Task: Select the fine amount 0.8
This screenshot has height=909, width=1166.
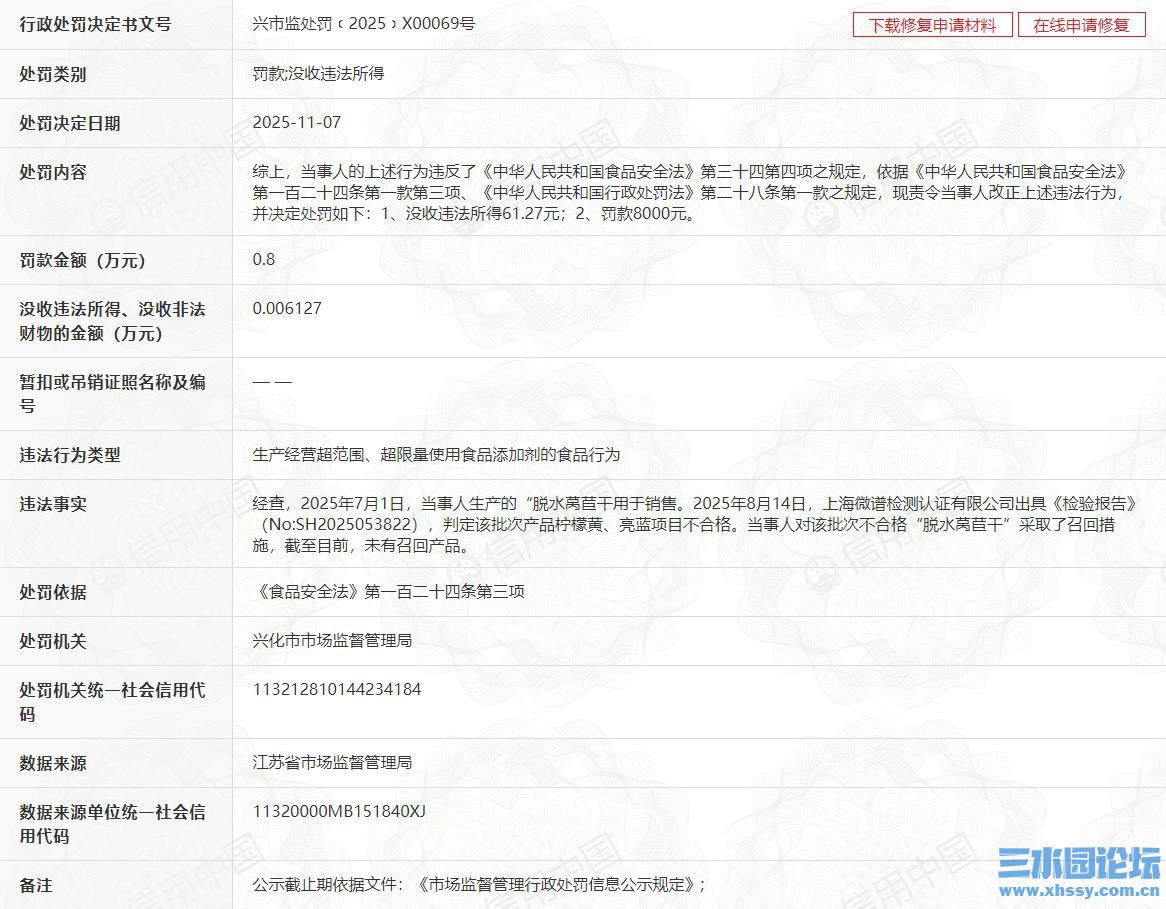Action: pos(264,260)
